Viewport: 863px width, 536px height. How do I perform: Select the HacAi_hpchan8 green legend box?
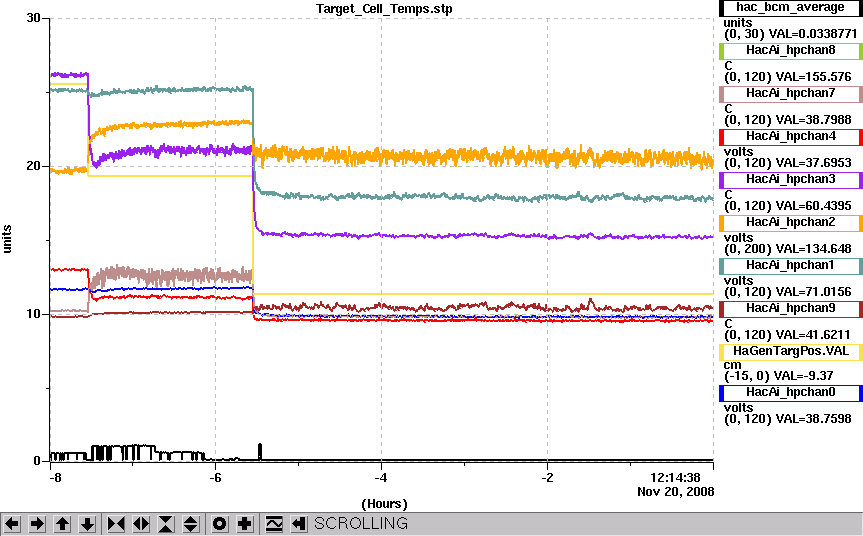tap(790, 51)
